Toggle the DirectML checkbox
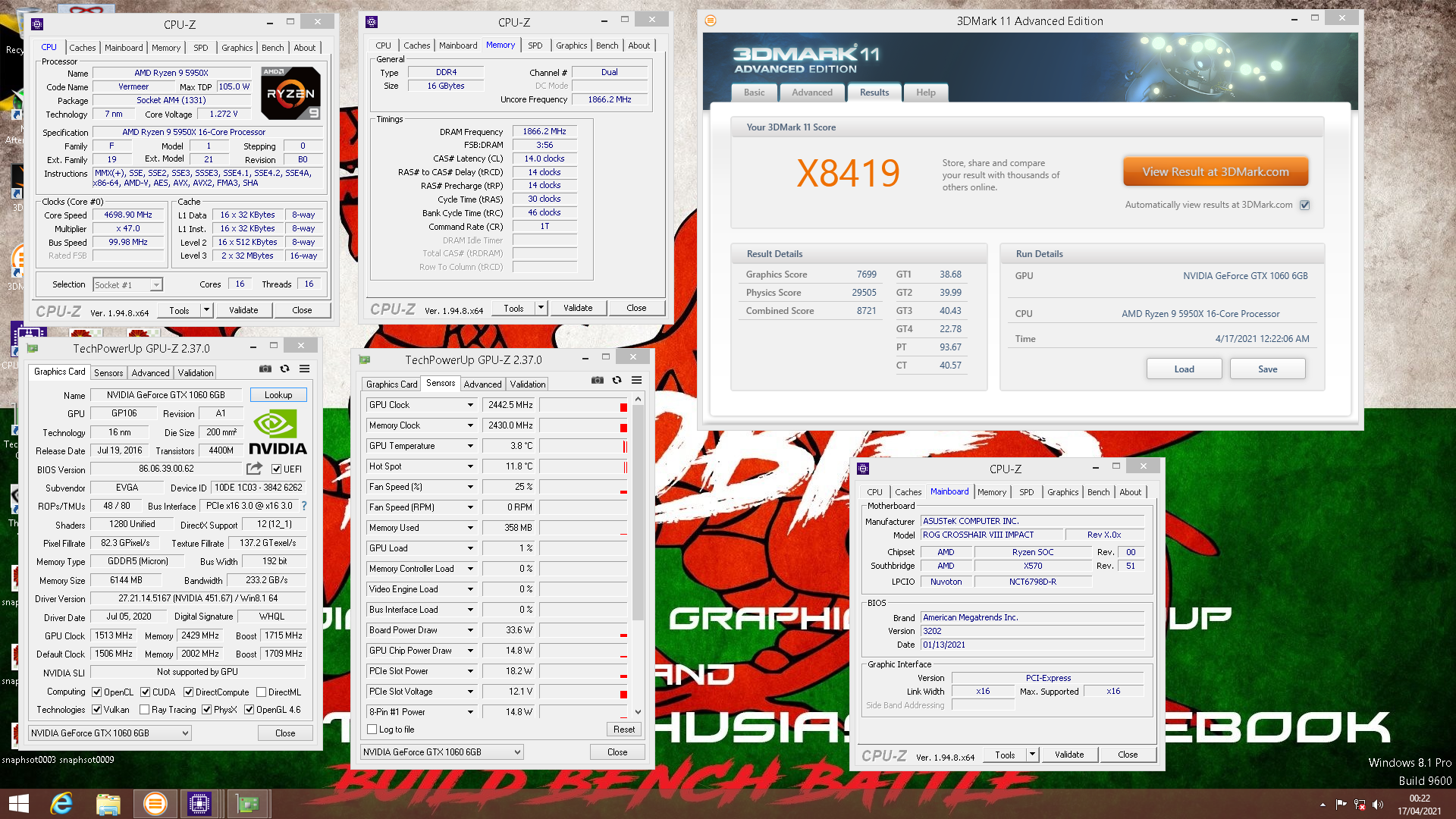 (x=261, y=692)
